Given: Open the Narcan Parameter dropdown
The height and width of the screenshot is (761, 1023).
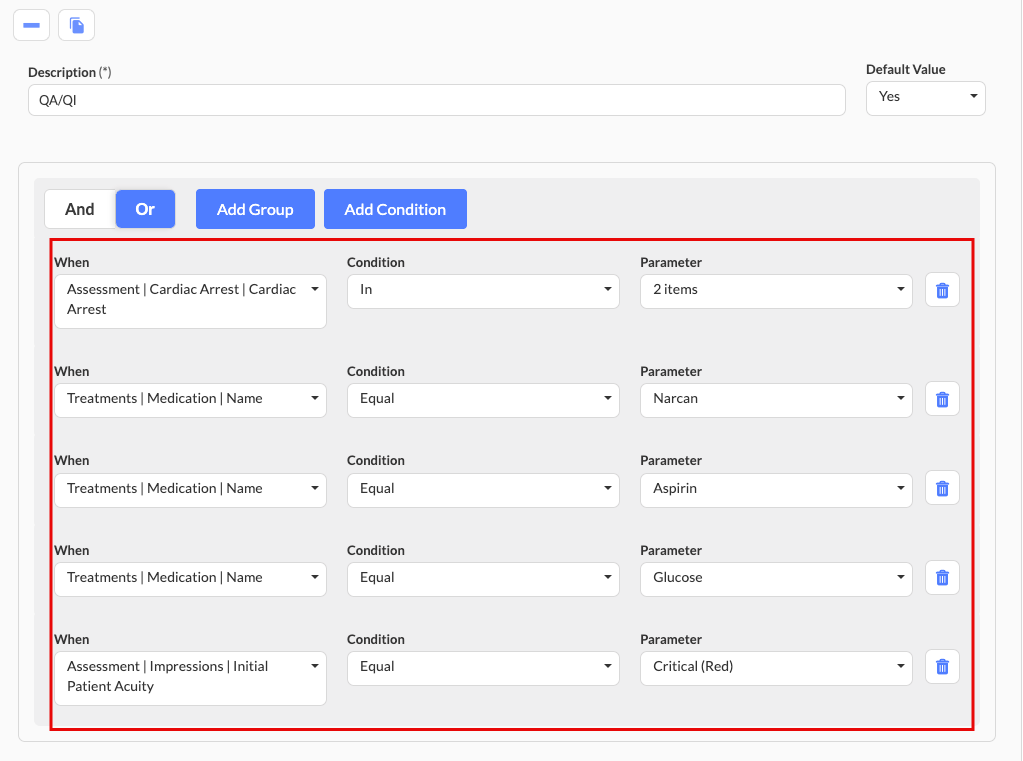Looking at the screenshot, I should [x=775, y=399].
